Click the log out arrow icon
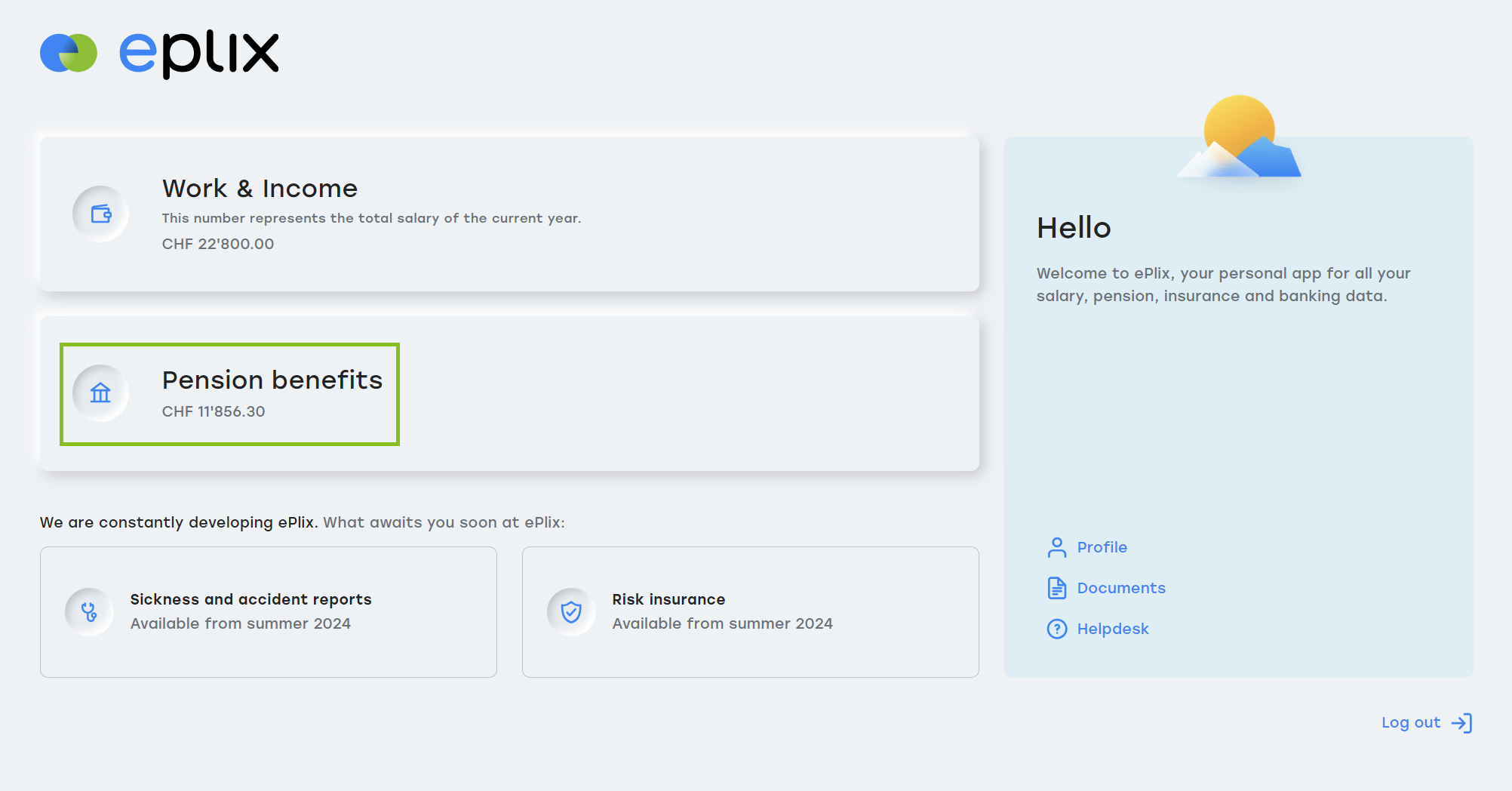 [1461, 723]
